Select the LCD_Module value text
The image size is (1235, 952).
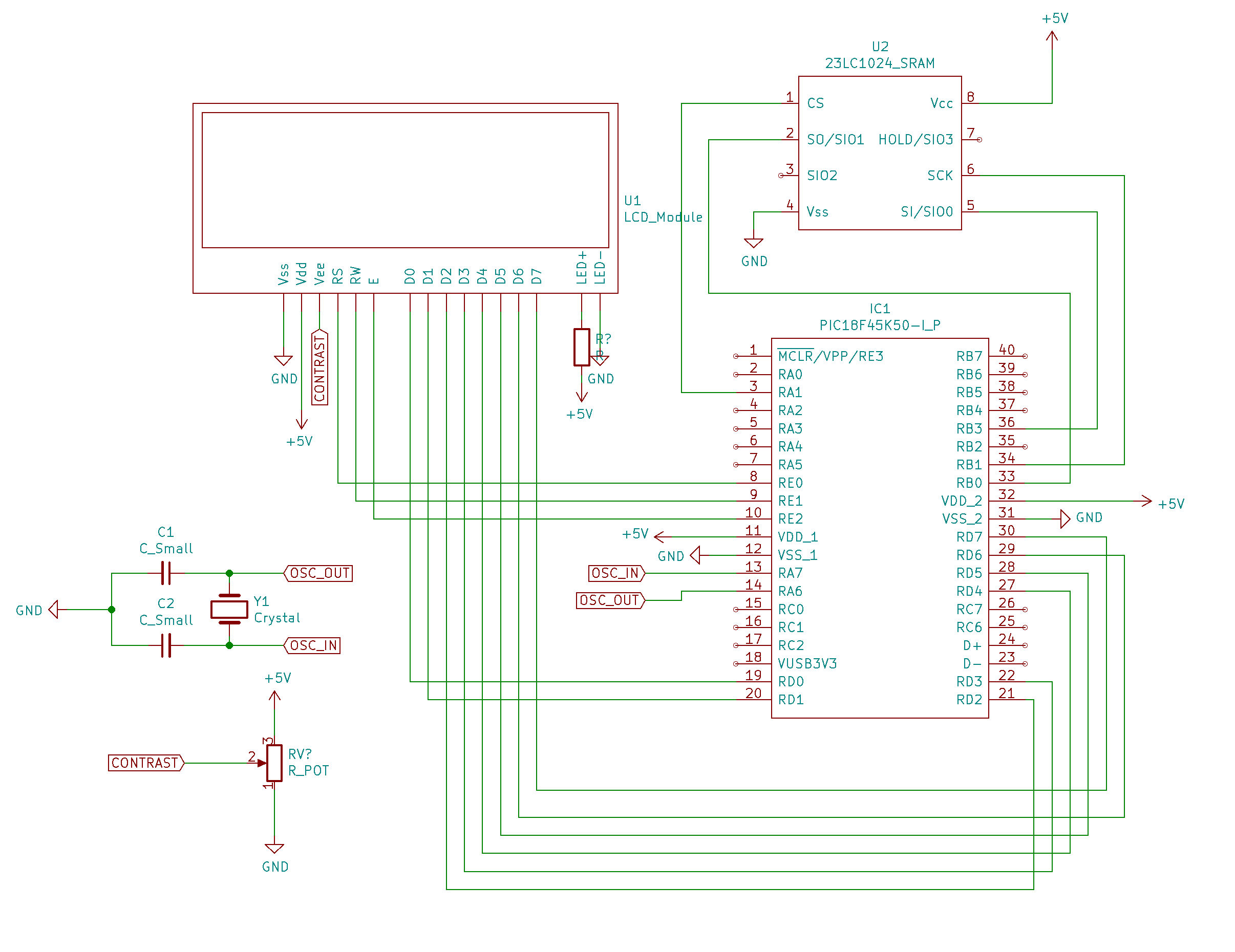tap(663, 217)
